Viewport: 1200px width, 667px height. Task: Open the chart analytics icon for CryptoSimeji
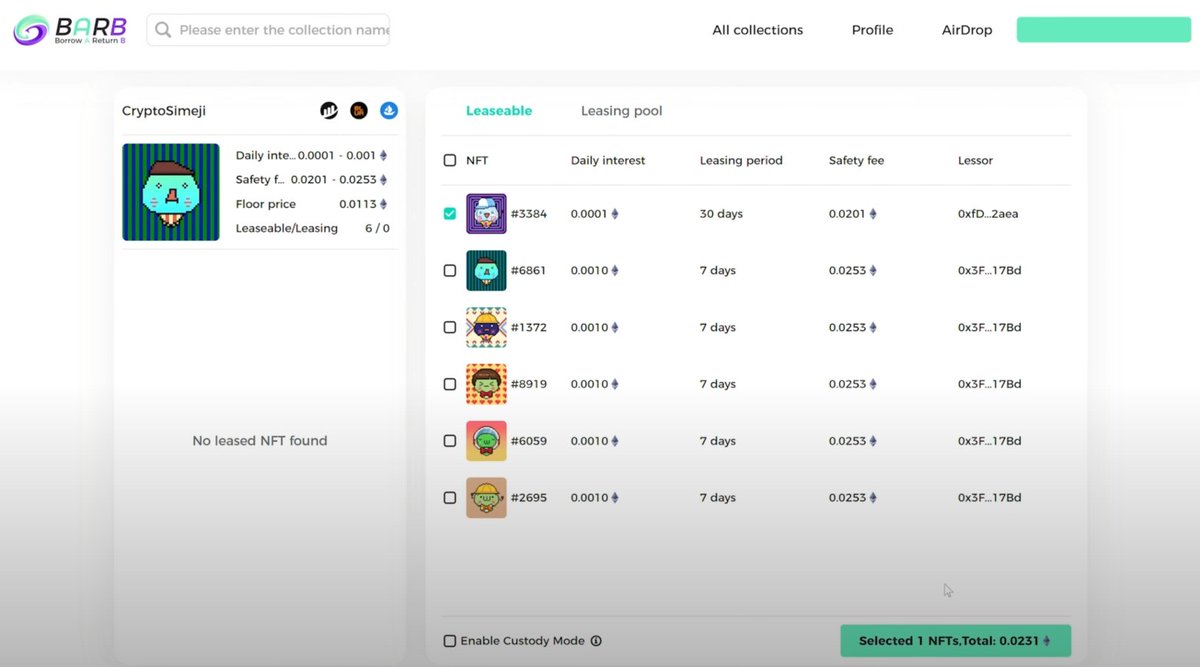pos(329,111)
